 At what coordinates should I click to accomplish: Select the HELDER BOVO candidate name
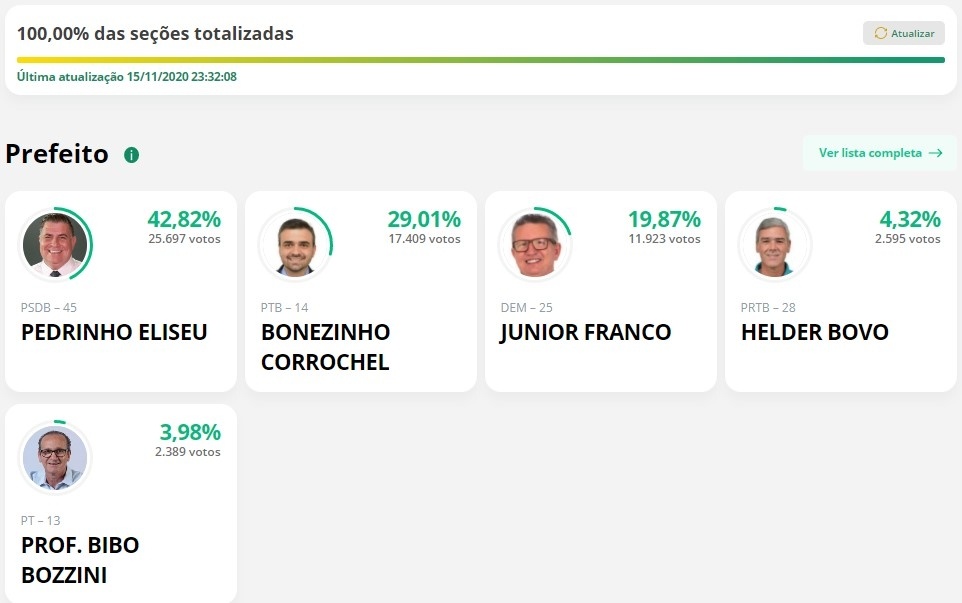tap(814, 332)
